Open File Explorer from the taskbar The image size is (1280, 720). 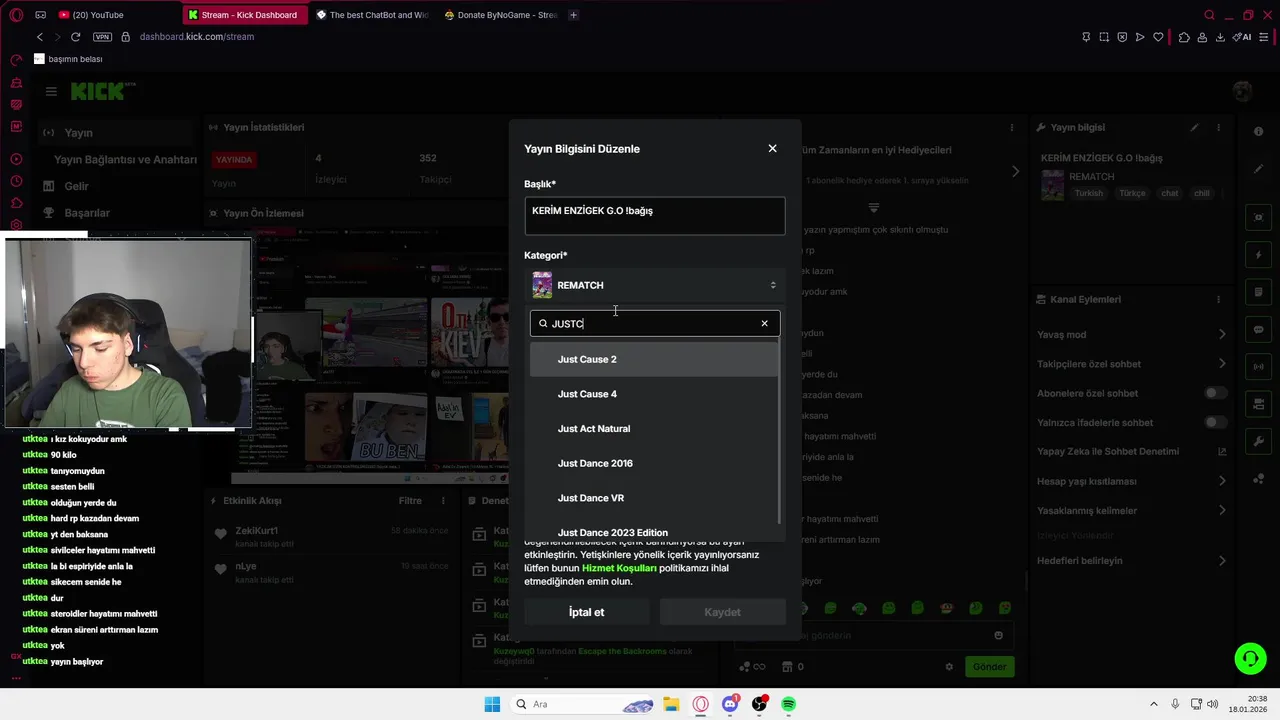coord(671,704)
